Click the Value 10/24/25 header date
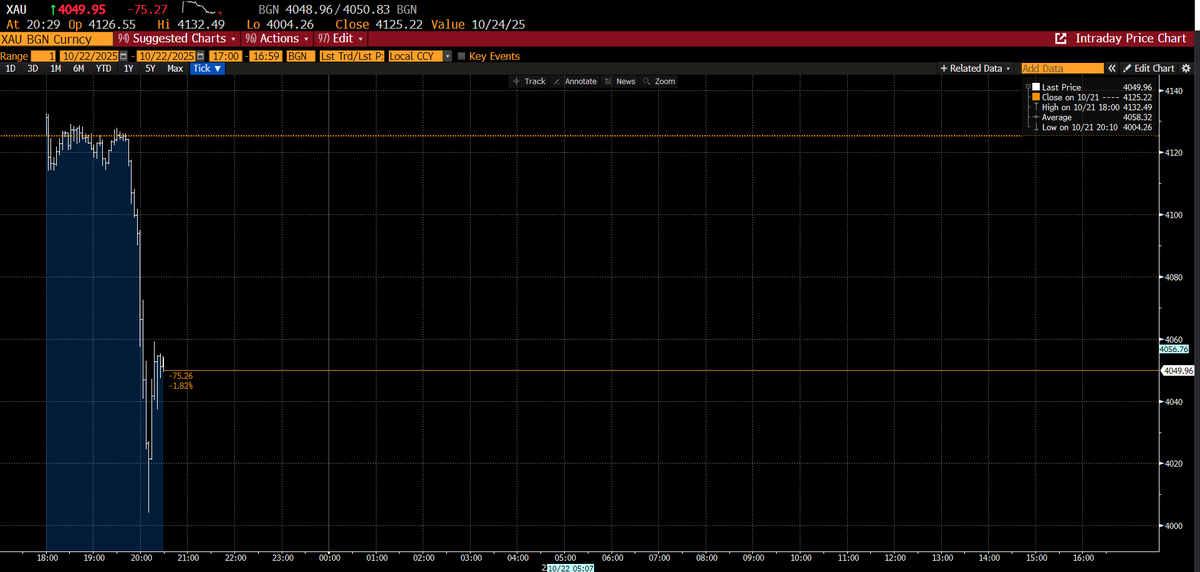Viewport: 1200px width, 572px height. coord(479,23)
